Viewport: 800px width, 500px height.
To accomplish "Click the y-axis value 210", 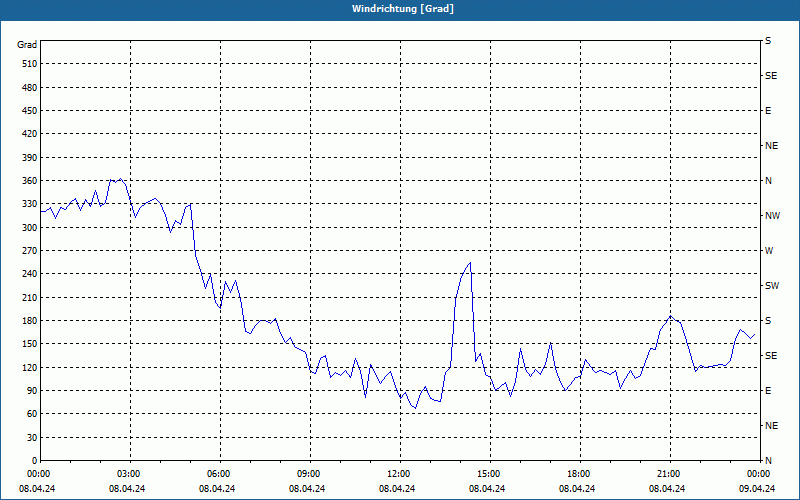I will click(30, 297).
